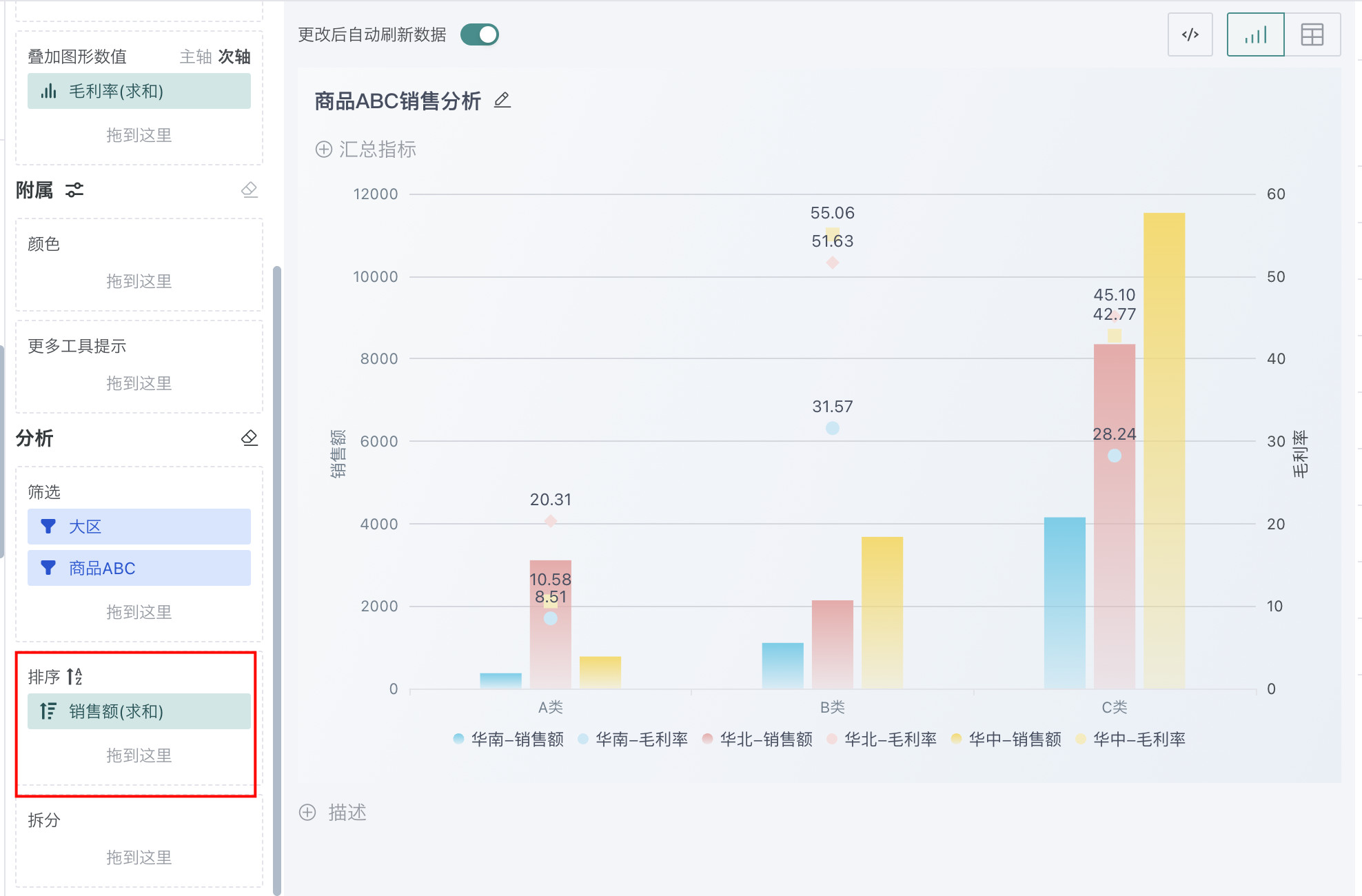Switch to bar chart view
The height and width of the screenshot is (896, 1362).
(1255, 34)
